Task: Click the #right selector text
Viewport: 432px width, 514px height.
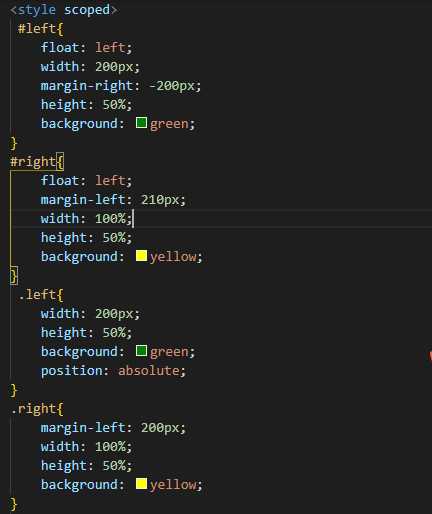Action: pos(33,162)
